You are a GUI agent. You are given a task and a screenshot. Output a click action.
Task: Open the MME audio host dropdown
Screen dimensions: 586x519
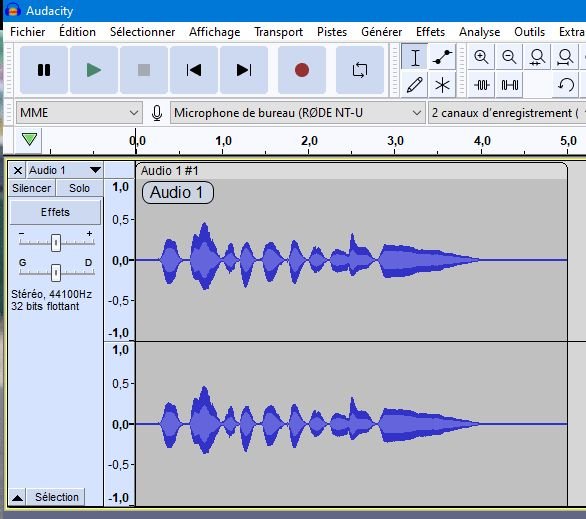pos(79,112)
